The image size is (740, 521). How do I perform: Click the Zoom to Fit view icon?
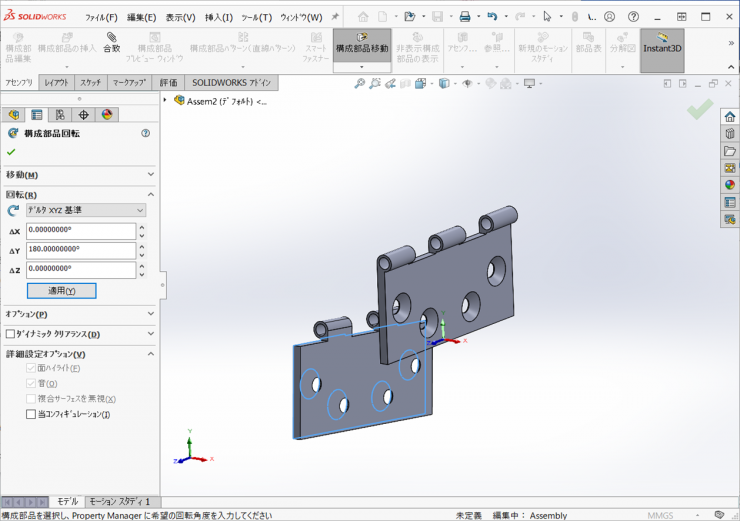point(360,84)
